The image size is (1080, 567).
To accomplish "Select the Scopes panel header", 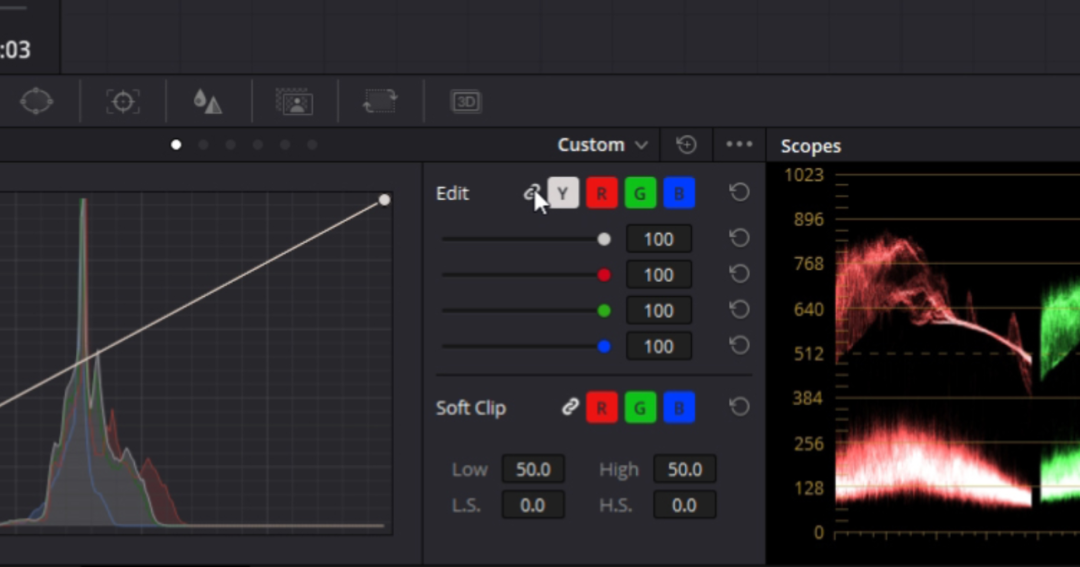I will click(811, 146).
